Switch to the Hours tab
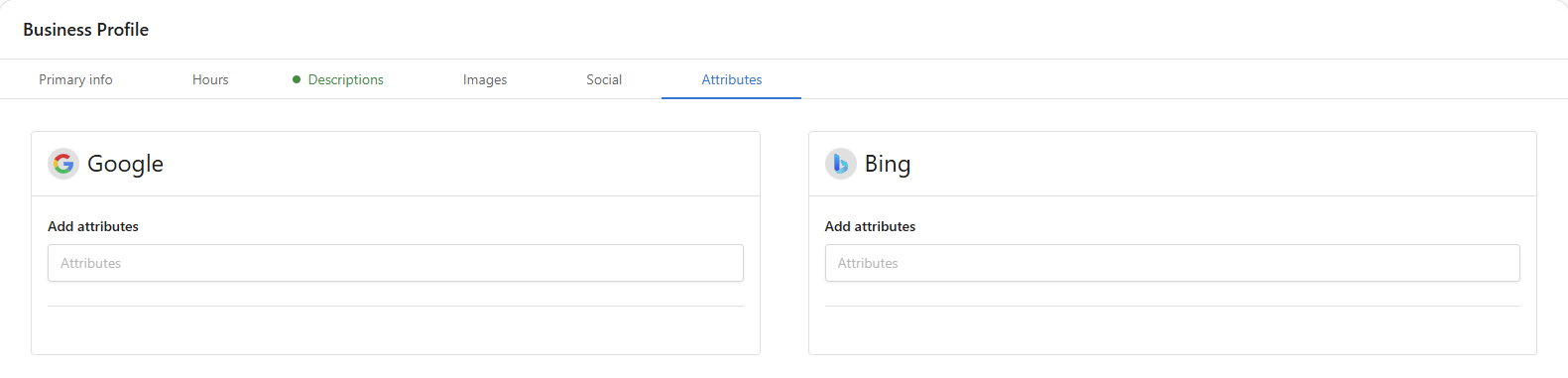The image size is (1568, 378). [210, 79]
